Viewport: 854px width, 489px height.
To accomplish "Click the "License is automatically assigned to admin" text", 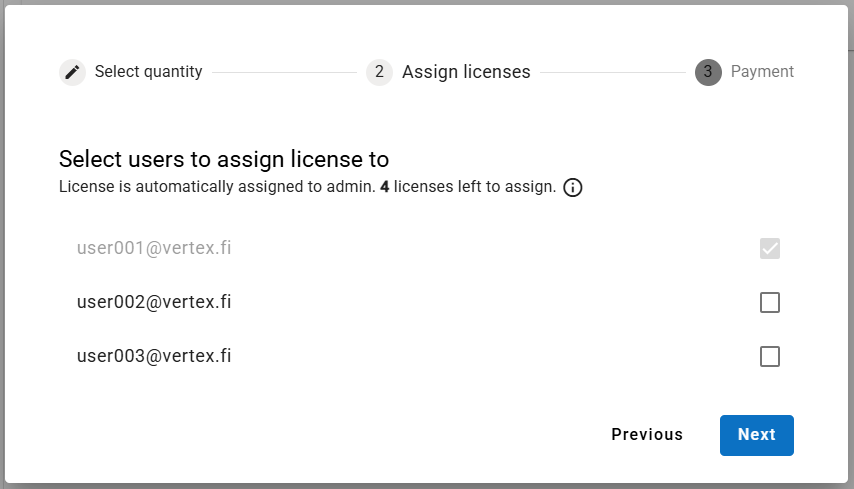I will (216, 187).
